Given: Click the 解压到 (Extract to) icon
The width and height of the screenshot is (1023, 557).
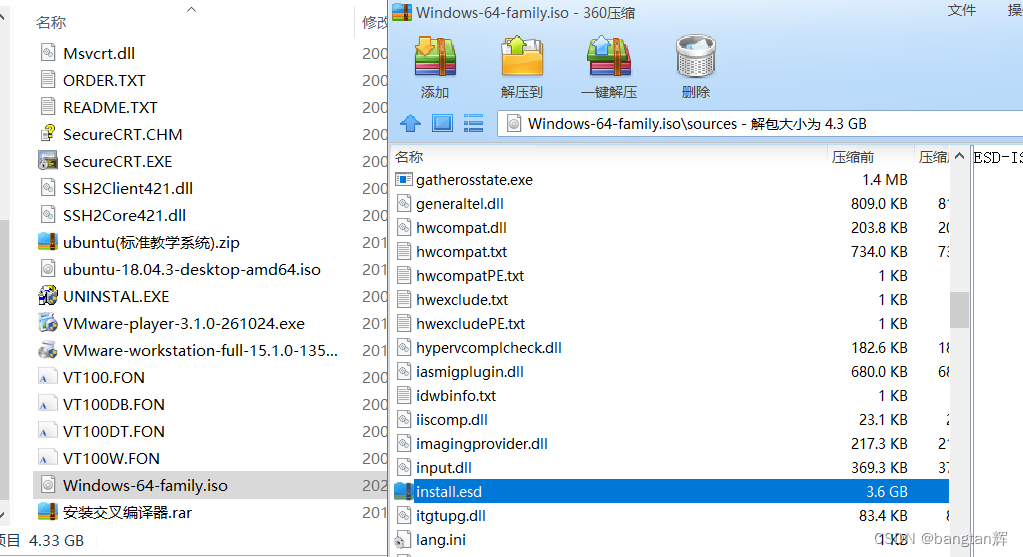Looking at the screenshot, I should point(522,57).
